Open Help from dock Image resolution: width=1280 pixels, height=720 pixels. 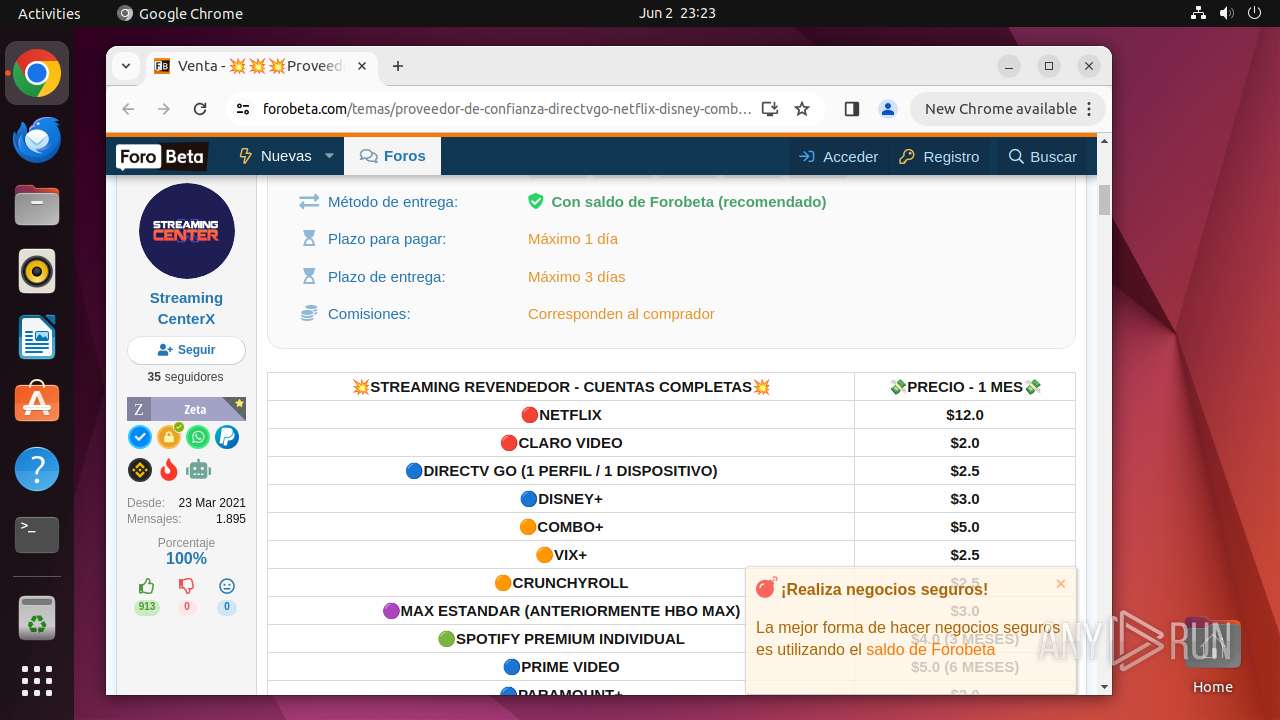(x=37, y=469)
